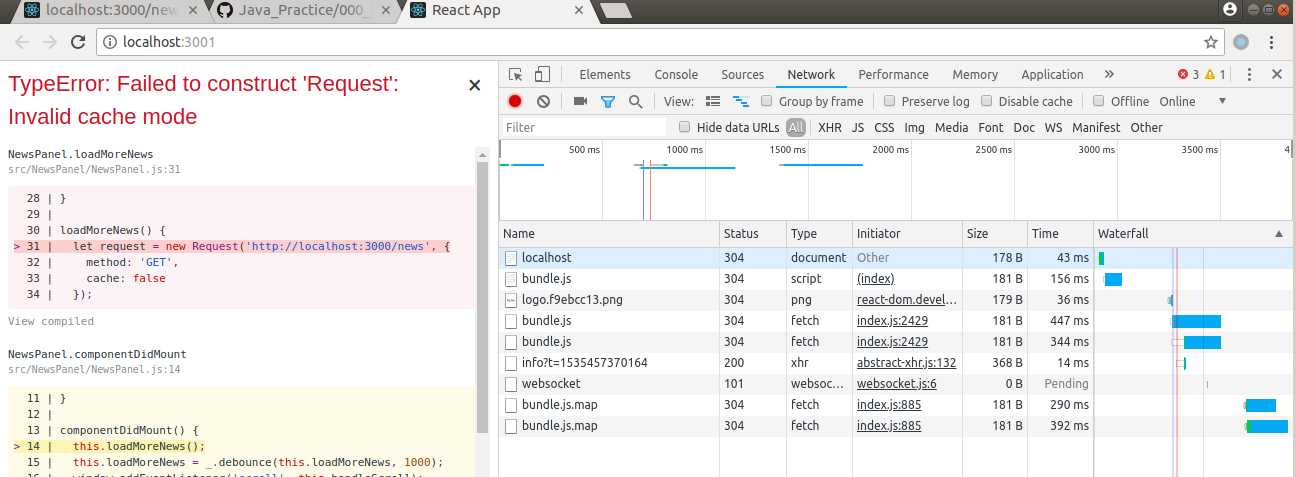
Task: Enable the Preserve log checkbox
Action: (887, 101)
